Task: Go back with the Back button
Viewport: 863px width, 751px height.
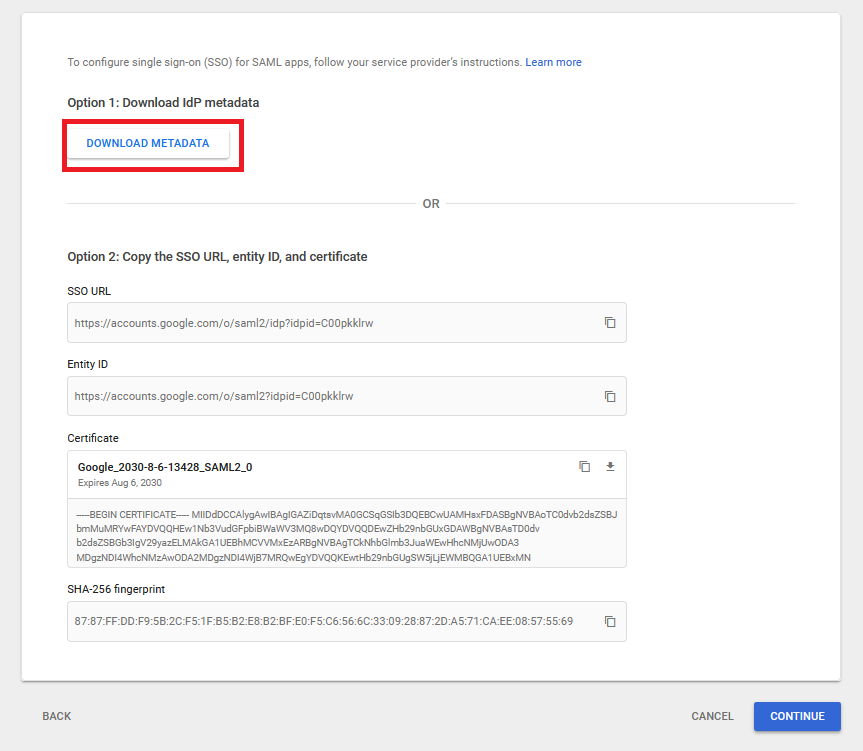Action: point(57,716)
